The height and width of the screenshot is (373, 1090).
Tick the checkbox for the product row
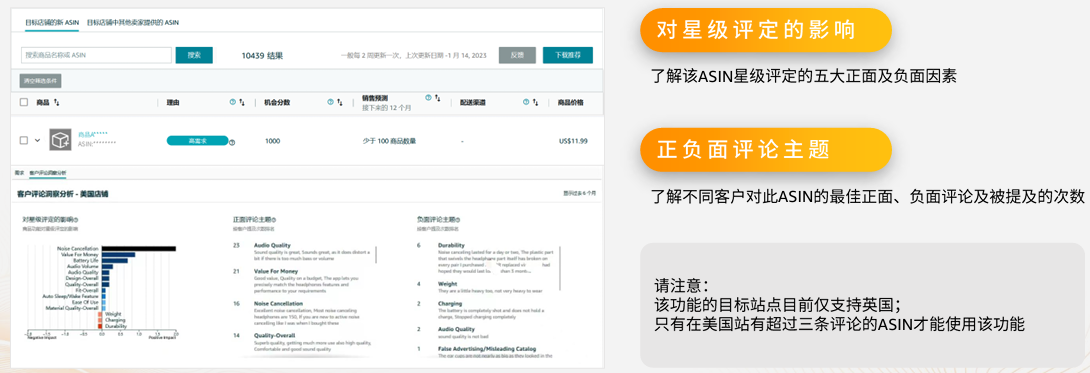[24, 140]
